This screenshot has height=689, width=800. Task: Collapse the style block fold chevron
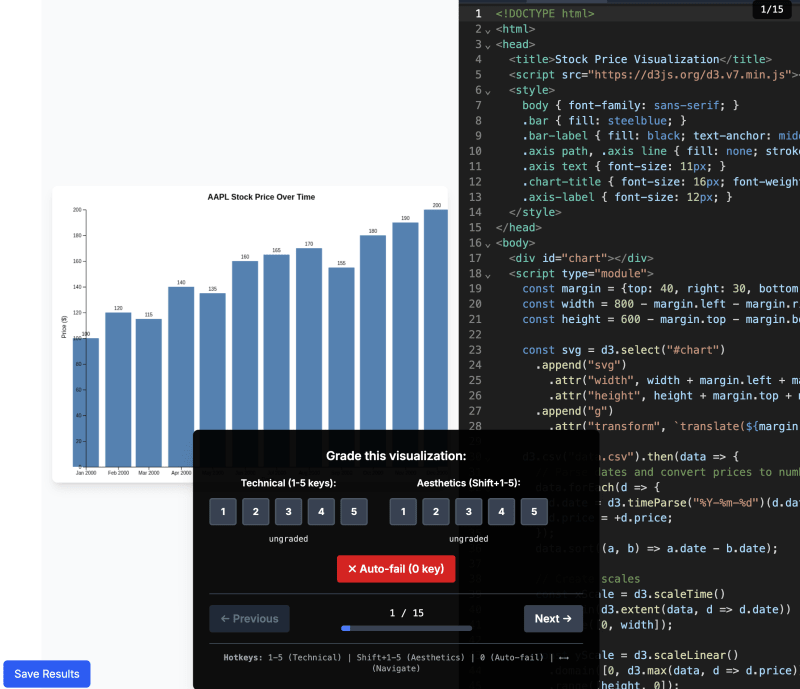pos(486,90)
